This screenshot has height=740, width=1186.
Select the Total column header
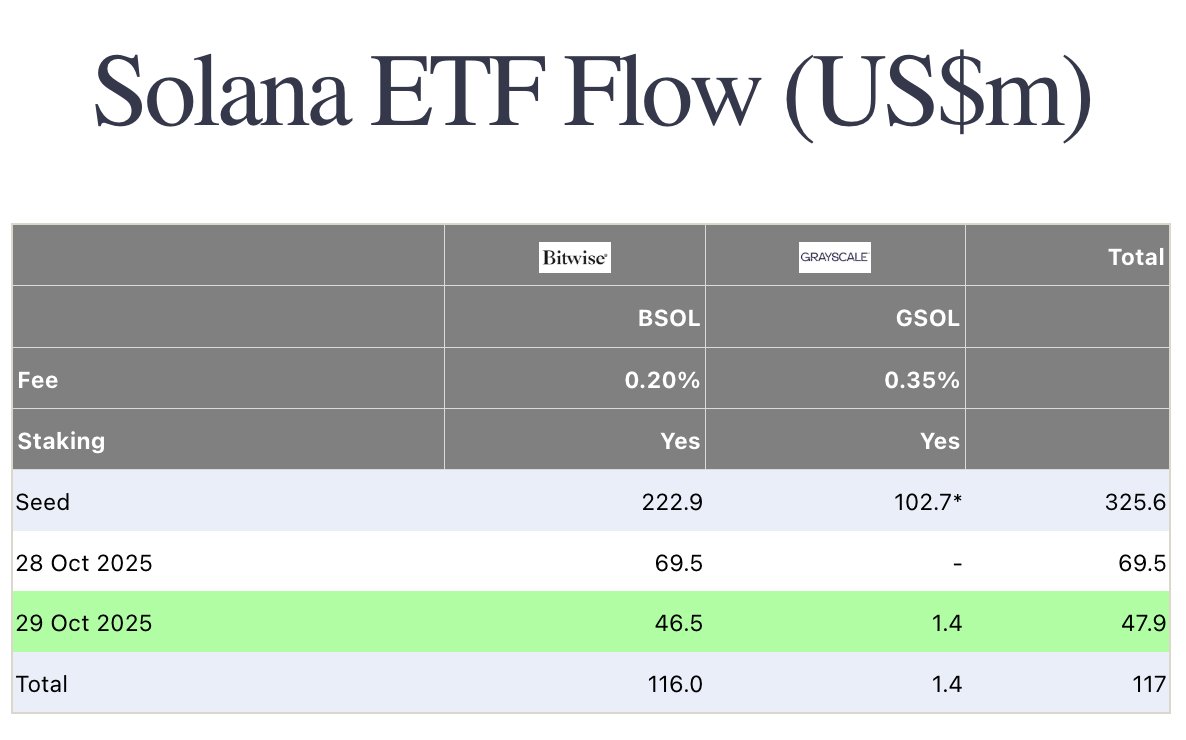1137,257
